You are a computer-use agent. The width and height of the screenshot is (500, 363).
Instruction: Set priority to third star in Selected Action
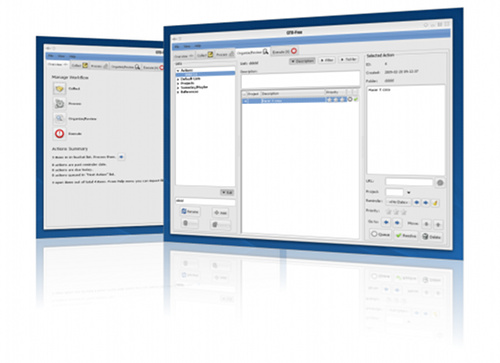(x=404, y=212)
